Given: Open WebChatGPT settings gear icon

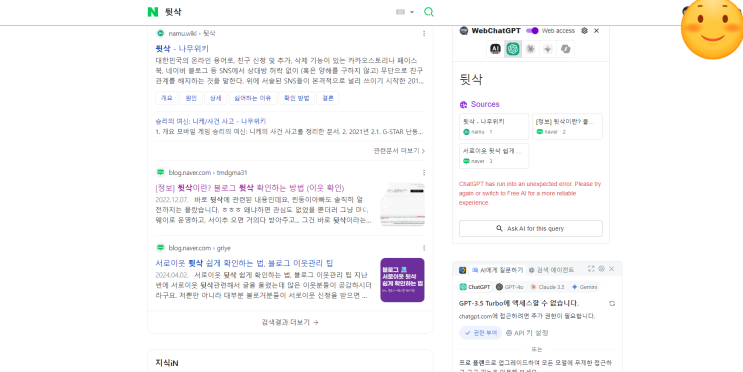Looking at the screenshot, I should [x=584, y=31].
